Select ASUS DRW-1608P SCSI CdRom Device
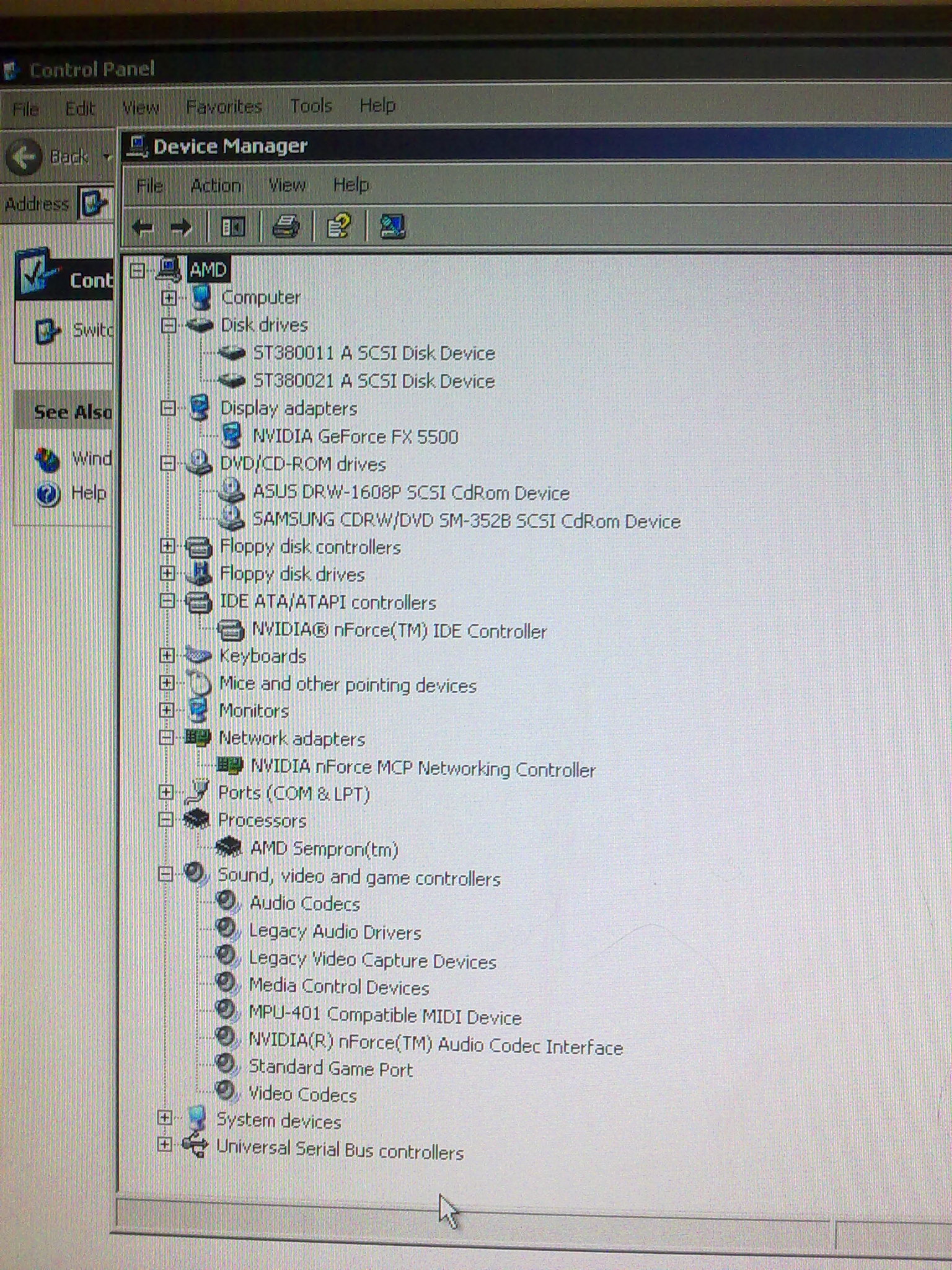The image size is (952, 1270). coord(411,493)
